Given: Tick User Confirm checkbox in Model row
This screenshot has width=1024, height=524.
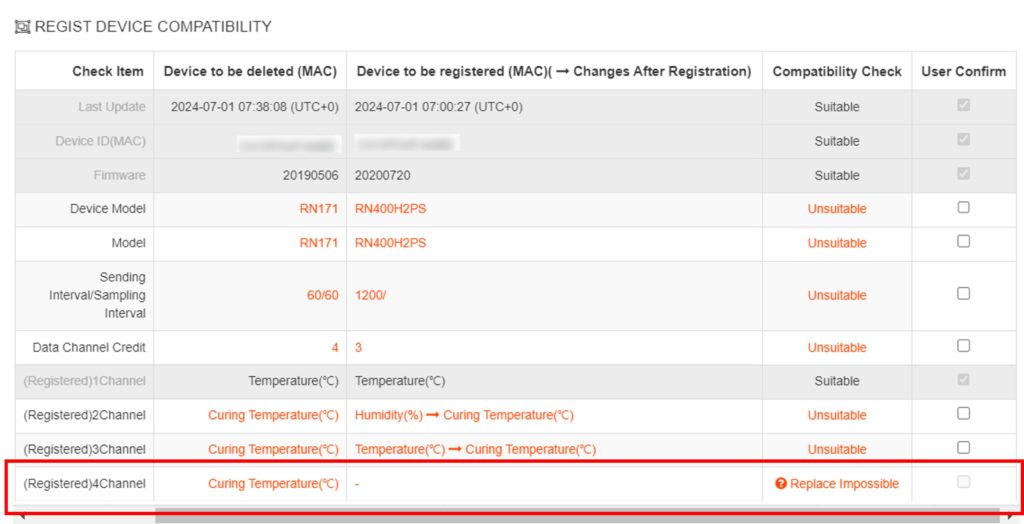Looking at the screenshot, I should click(963, 241).
